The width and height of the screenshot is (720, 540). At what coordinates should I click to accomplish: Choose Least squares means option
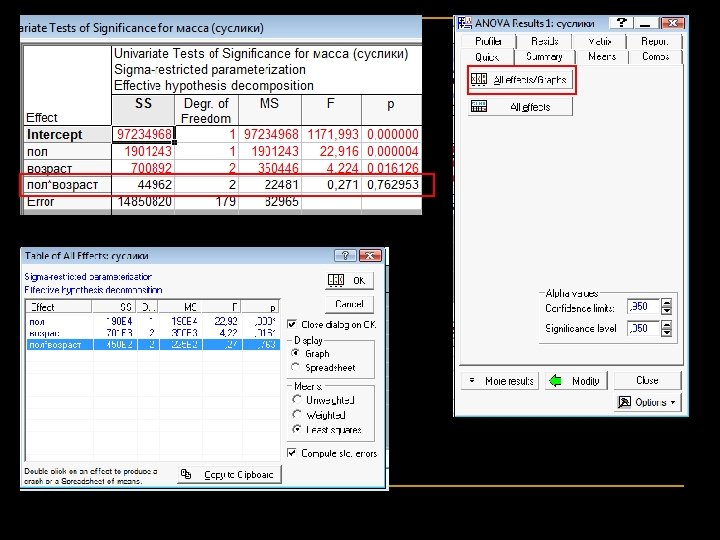[297, 429]
